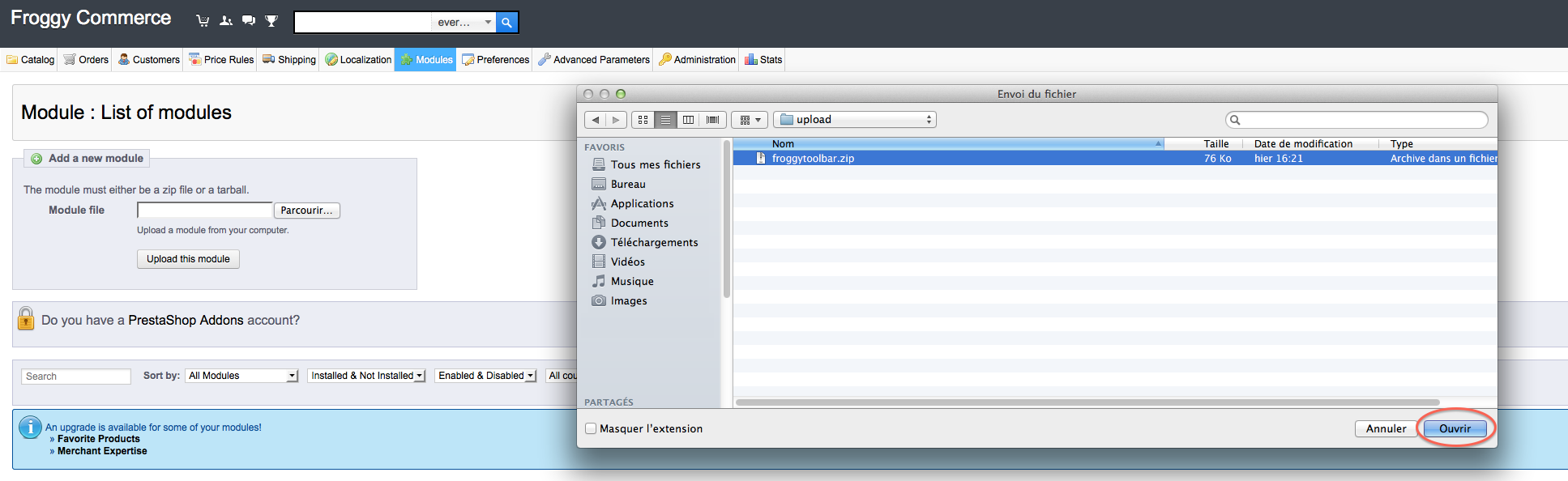Image resolution: width=1568 pixels, height=481 pixels.
Task: Click the horizontal scrollbar in file list
Action: [x=1087, y=402]
